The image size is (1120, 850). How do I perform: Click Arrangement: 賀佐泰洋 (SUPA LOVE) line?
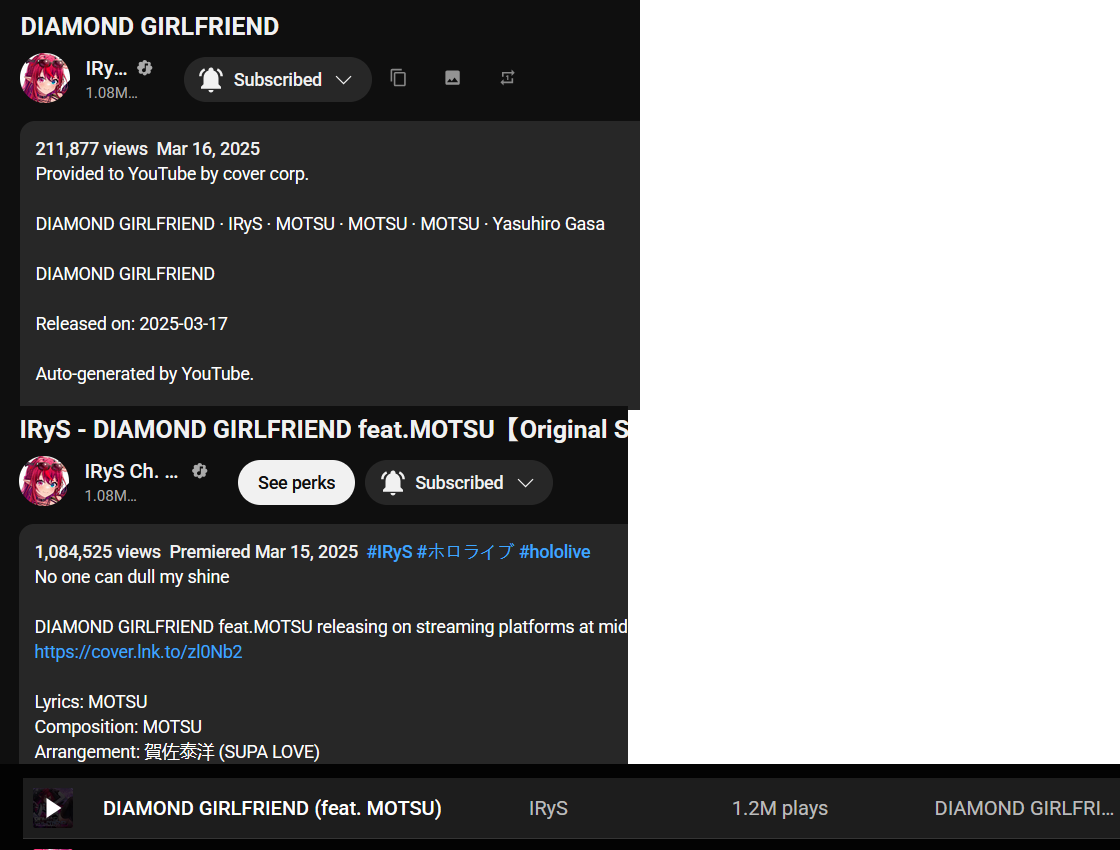(x=177, y=751)
